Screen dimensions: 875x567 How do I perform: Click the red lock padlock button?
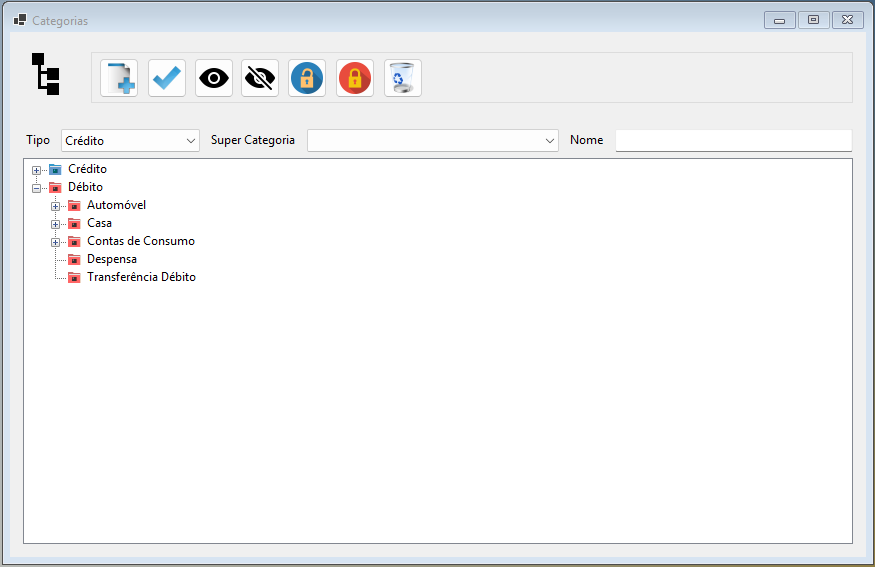(355, 78)
